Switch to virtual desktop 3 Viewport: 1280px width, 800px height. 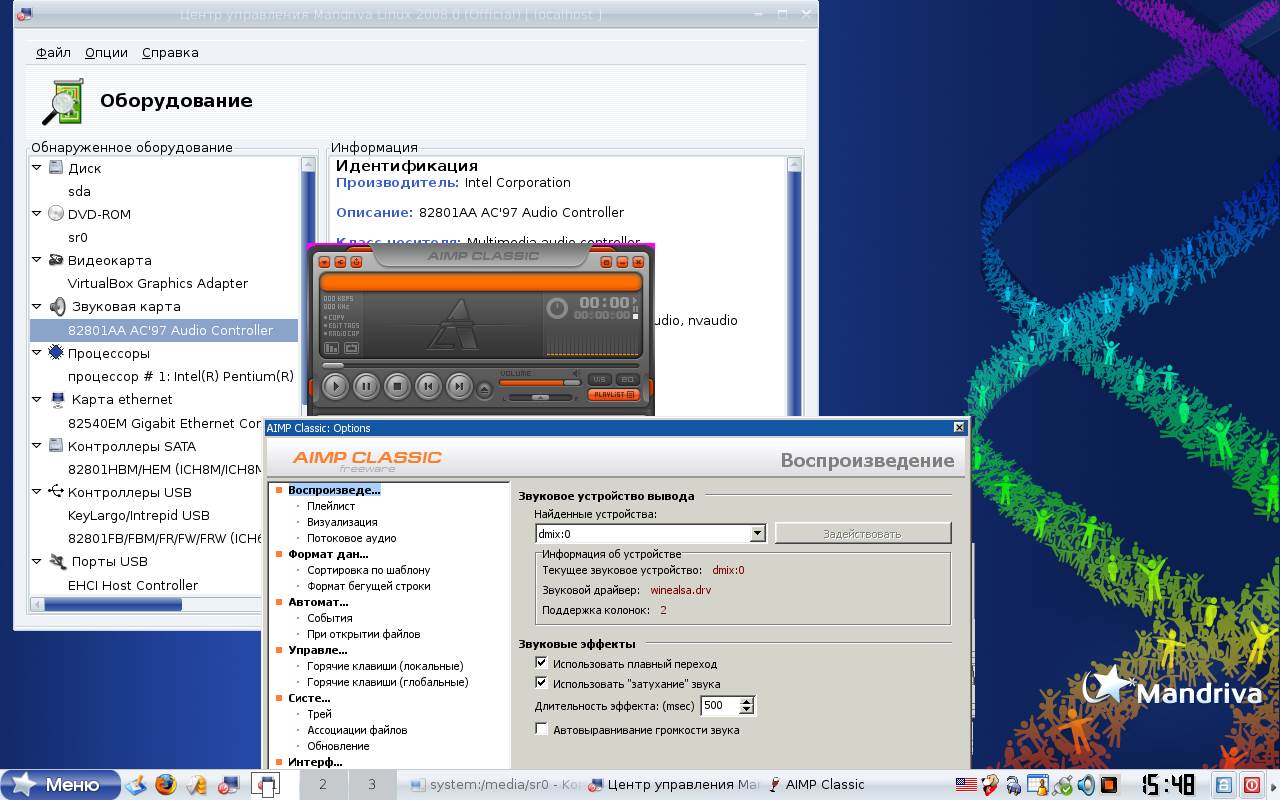pyautogui.click(x=372, y=785)
